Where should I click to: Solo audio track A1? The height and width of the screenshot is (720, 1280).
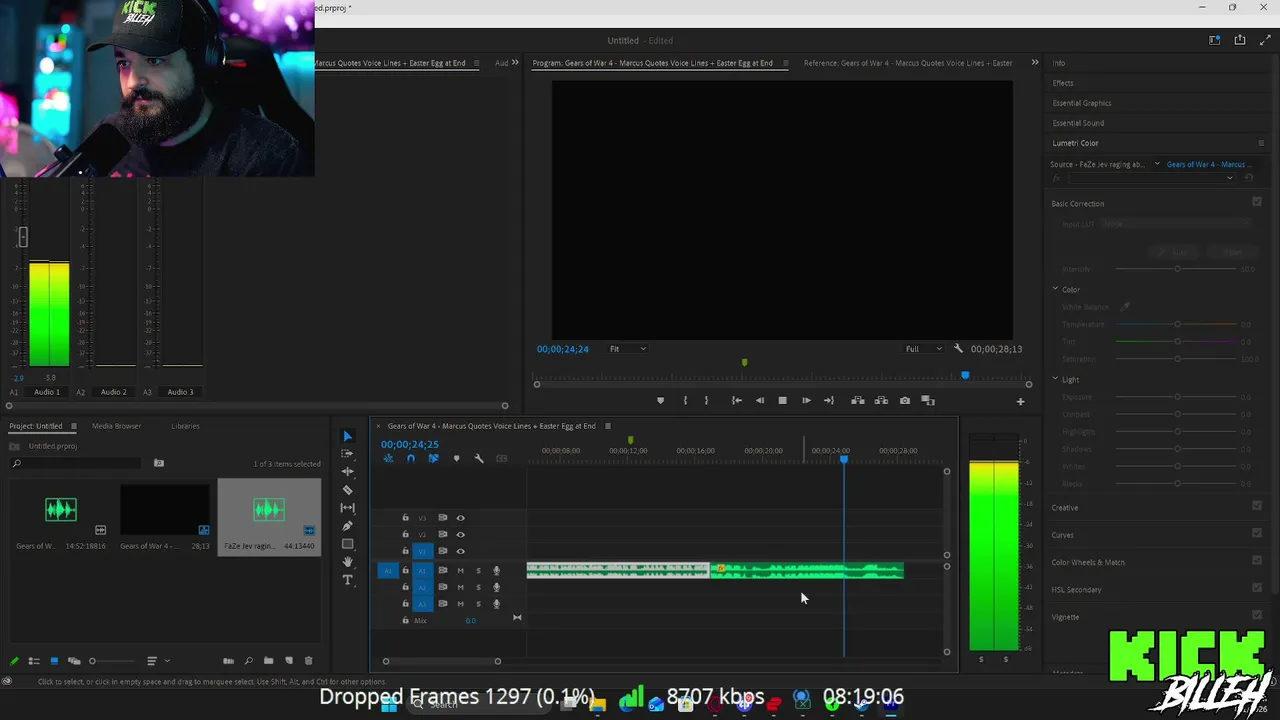(478, 571)
